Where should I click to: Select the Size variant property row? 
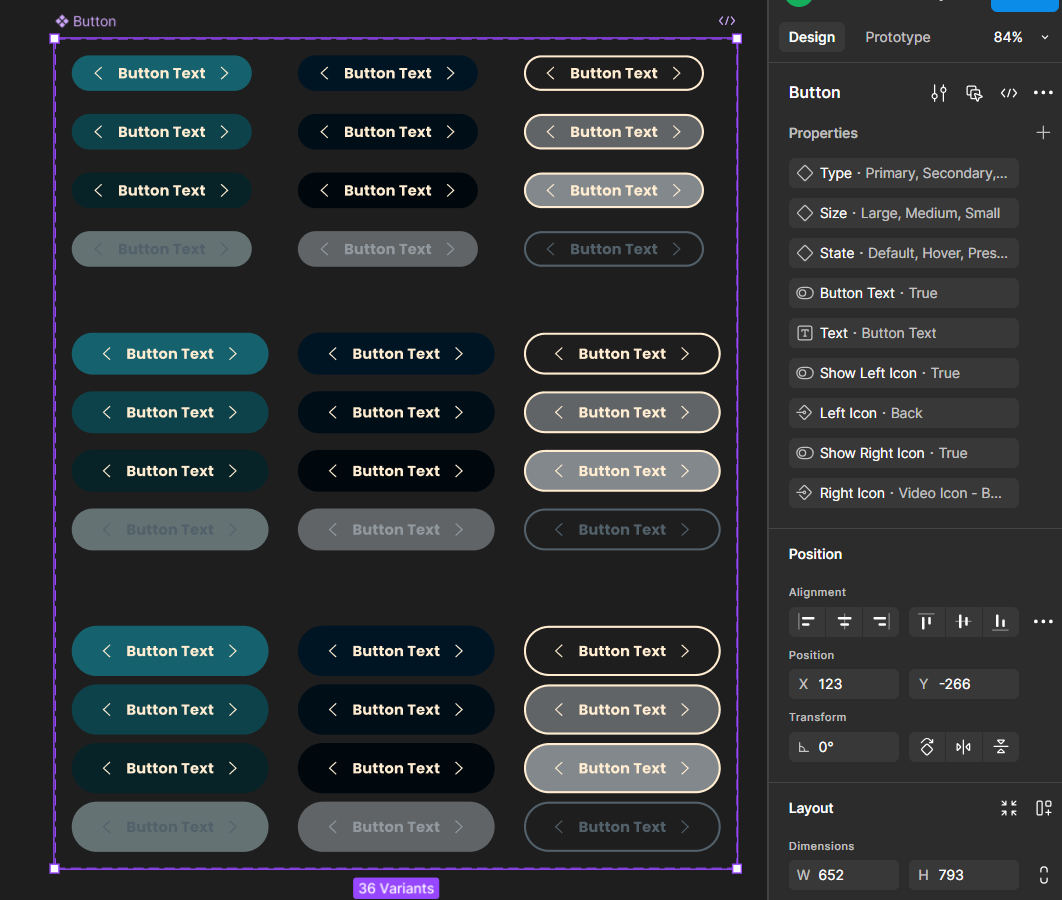click(x=904, y=213)
